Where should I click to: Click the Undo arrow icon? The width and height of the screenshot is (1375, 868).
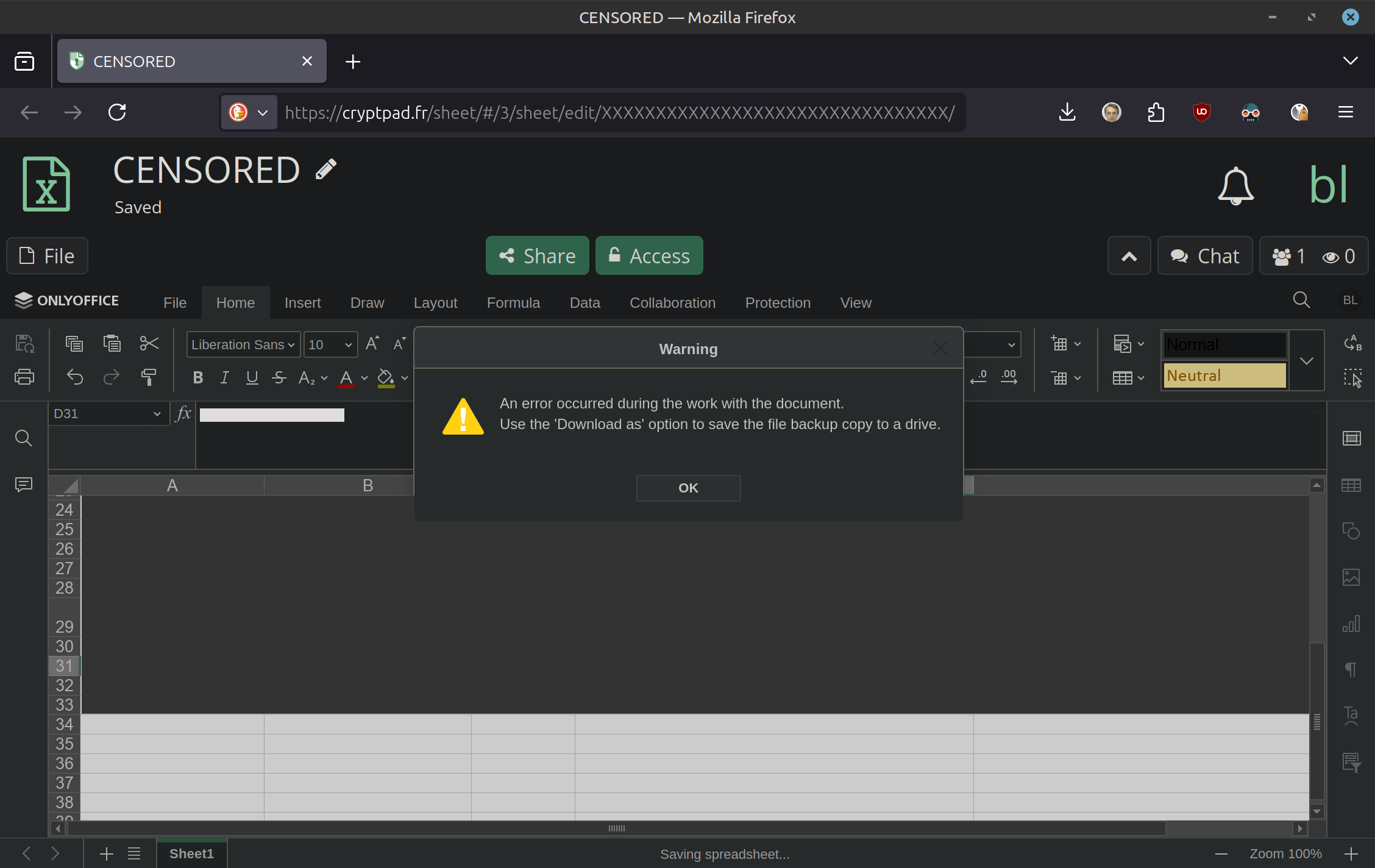click(x=75, y=377)
